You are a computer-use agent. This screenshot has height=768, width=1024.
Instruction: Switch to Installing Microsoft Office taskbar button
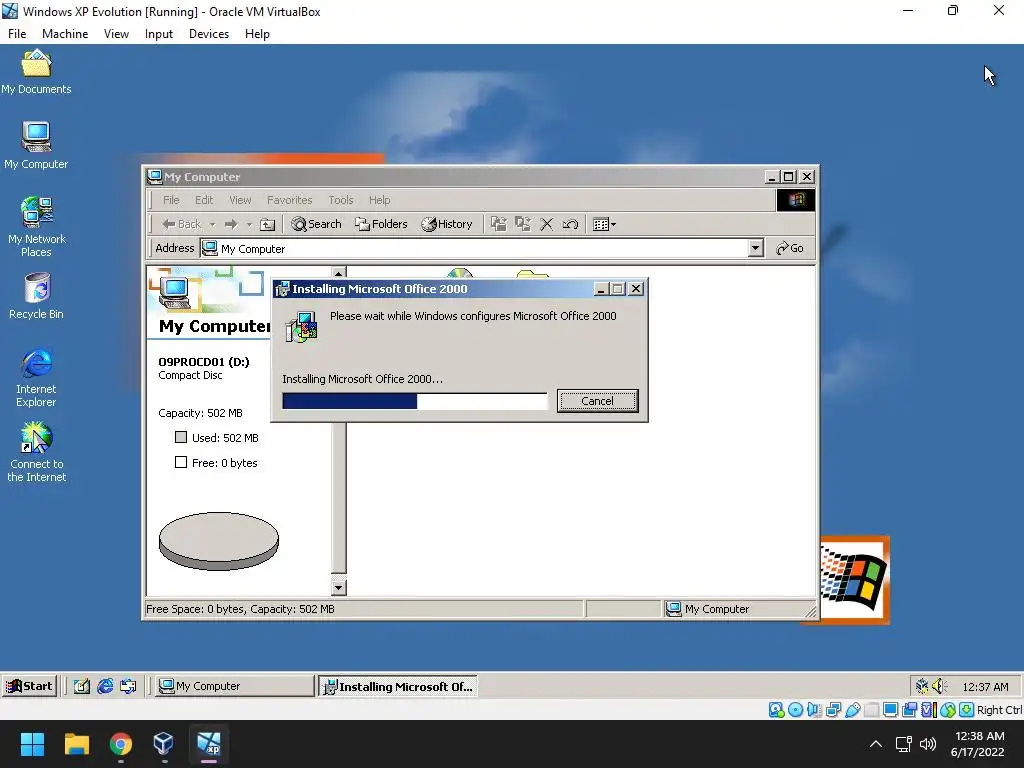pyautogui.click(x=398, y=686)
